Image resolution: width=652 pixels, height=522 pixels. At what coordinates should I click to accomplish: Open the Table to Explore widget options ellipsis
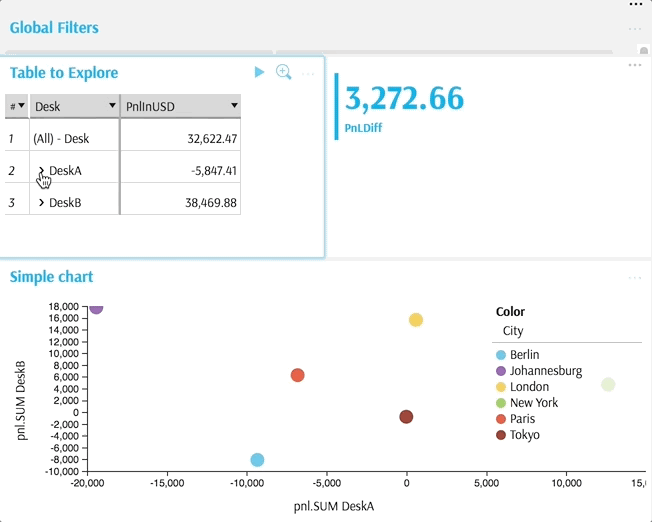click(x=308, y=74)
